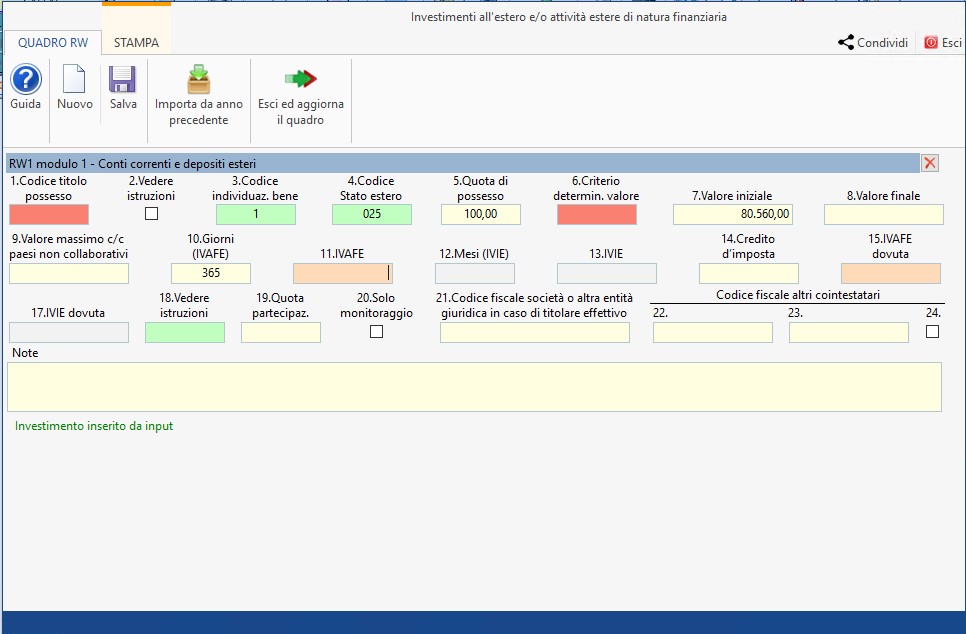Close the RW1 modulo 1 section

point(930,163)
